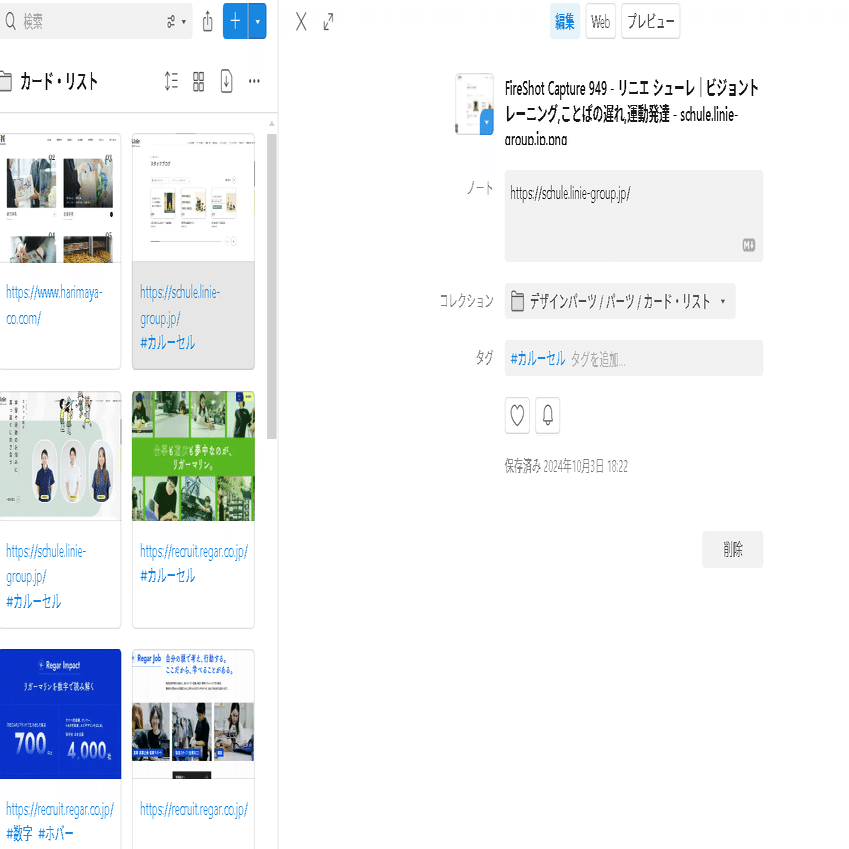The image size is (849, 849).
Task: Expand edit panel to fullscreen
Action: point(328,22)
